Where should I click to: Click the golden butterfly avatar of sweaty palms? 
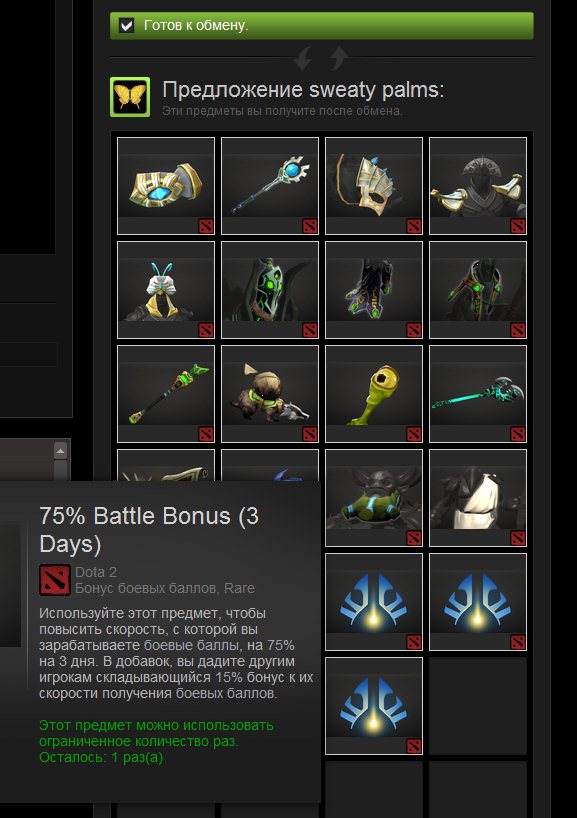tap(130, 97)
